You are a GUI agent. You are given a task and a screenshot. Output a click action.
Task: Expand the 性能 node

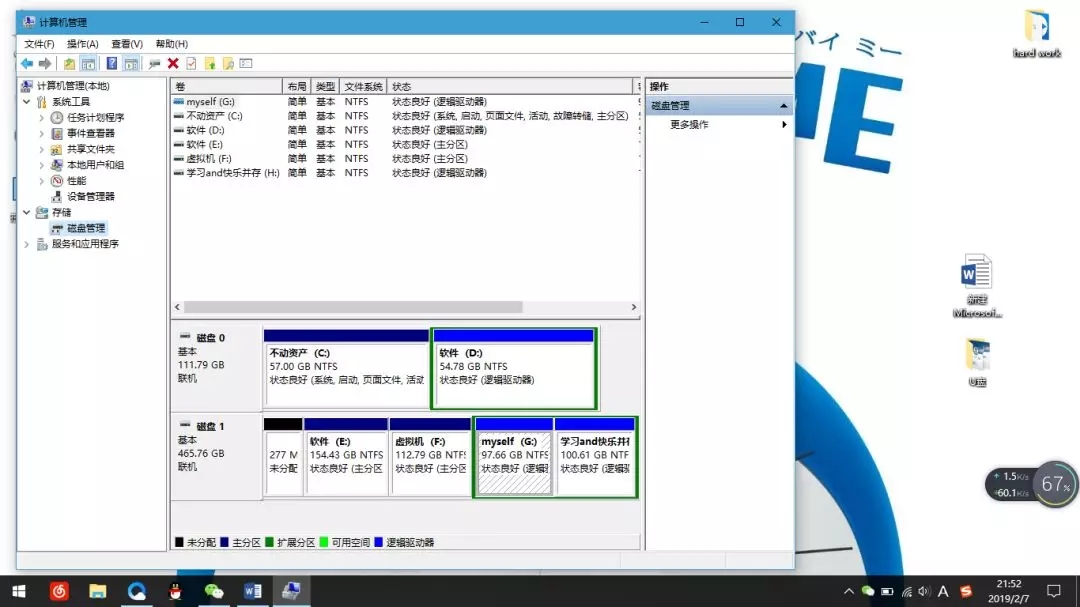point(41,181)
